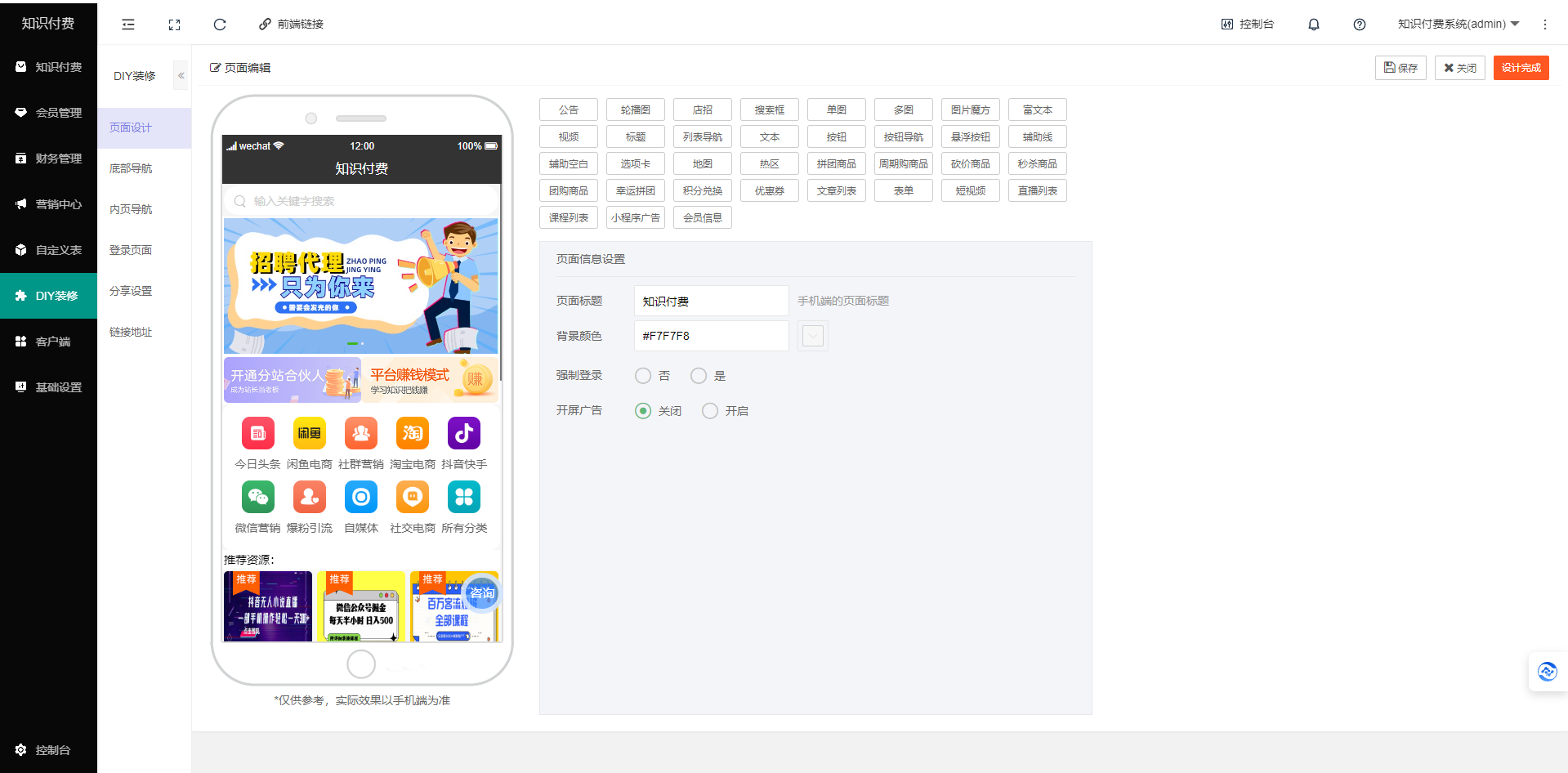This screenshot has height=773, width=1568.
Task: Select 登录页面 submenu item
Action: (144, 250)
